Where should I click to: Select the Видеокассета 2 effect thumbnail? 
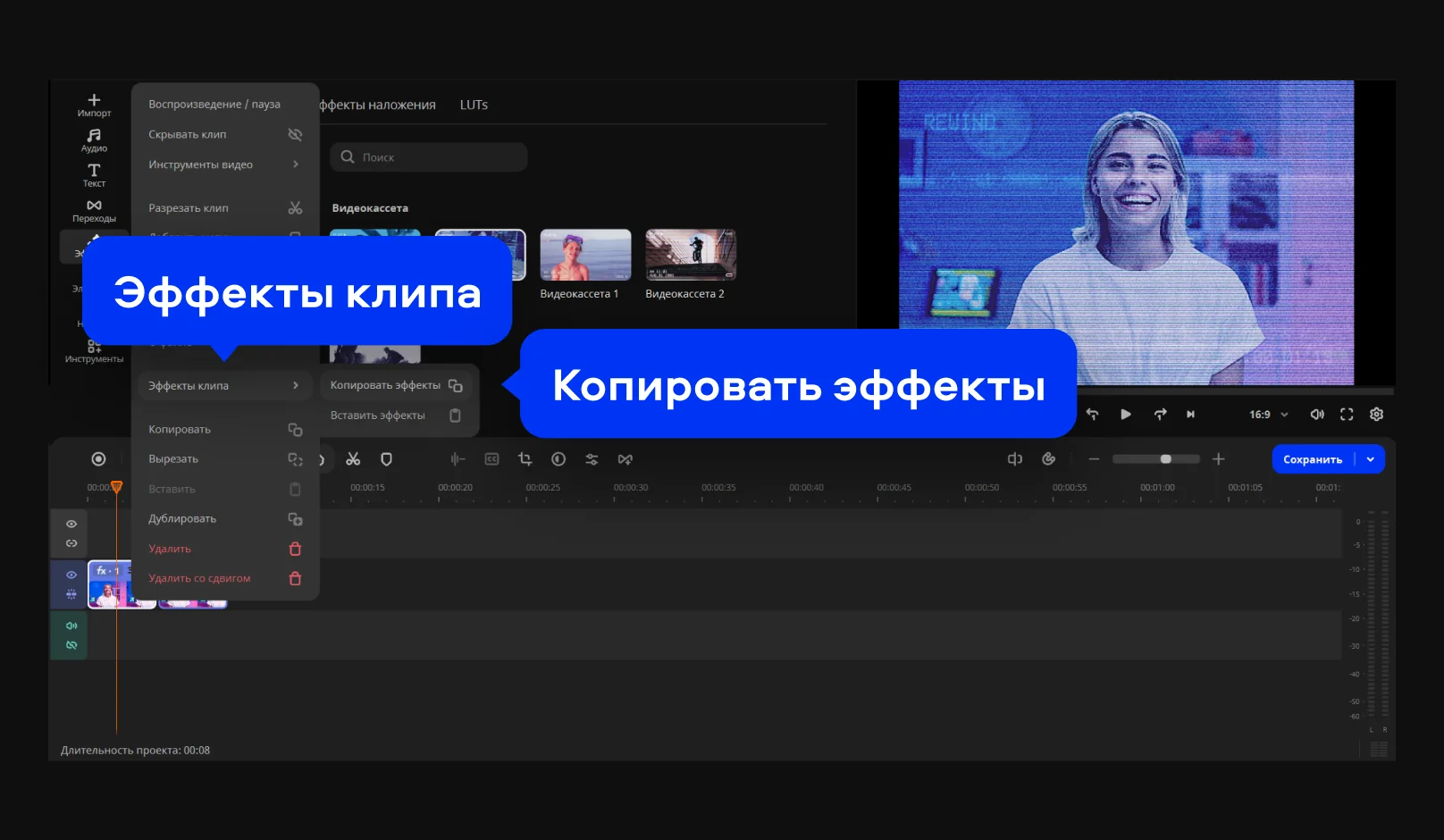tap(691, 256)
